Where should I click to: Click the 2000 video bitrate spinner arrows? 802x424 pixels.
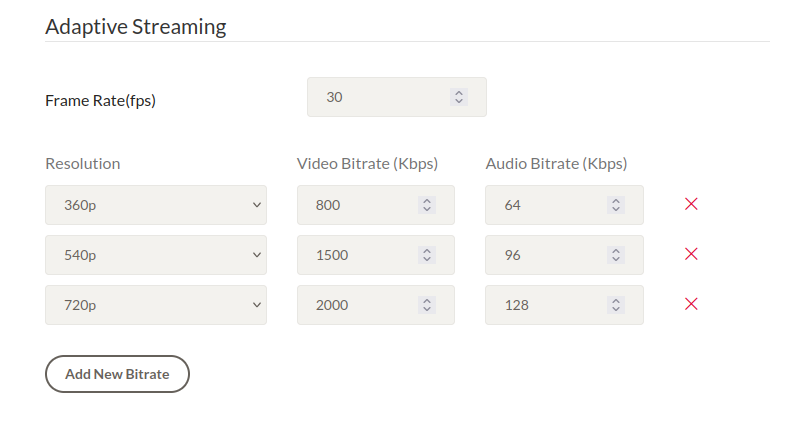tap(427, 305)
